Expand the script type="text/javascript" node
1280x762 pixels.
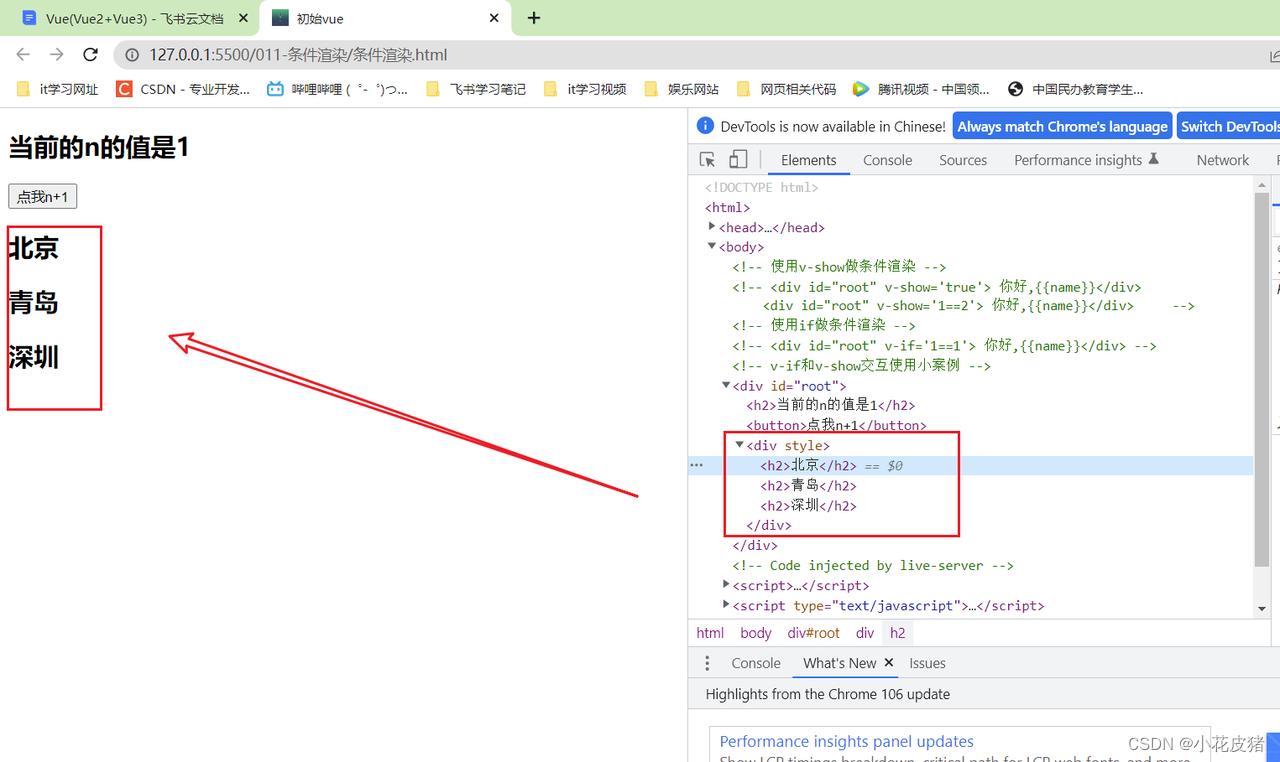pyautogui.click(x=726, y=604)
